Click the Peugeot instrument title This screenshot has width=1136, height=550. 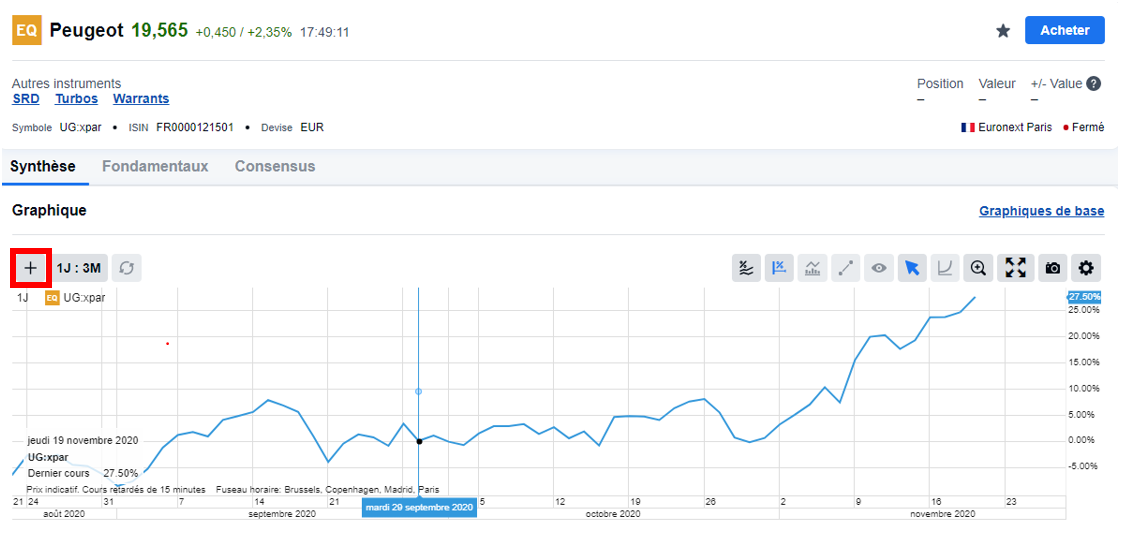(86, 31)
